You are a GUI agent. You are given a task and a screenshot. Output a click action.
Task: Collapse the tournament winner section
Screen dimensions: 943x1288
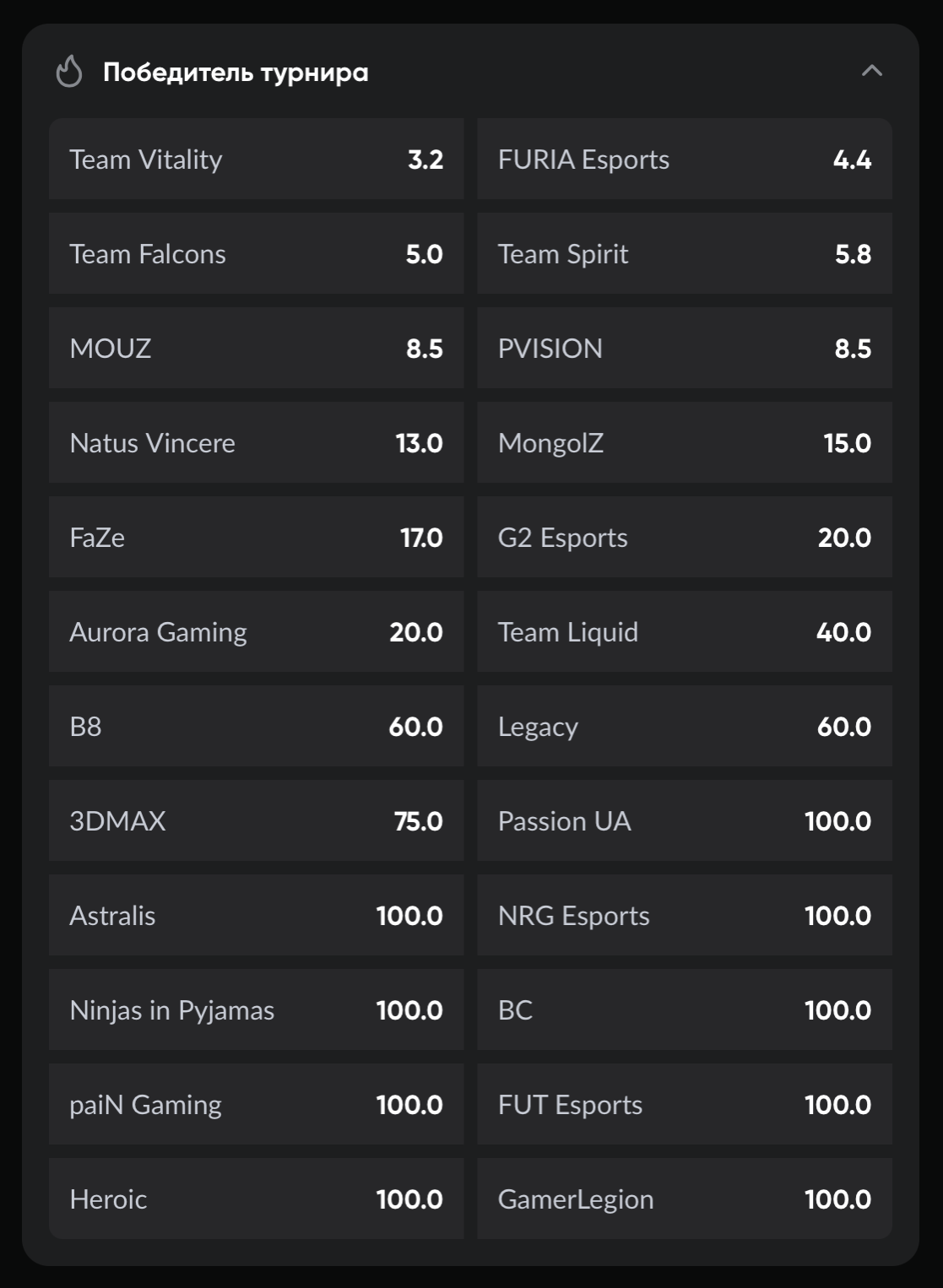click(x=871, y=72)
